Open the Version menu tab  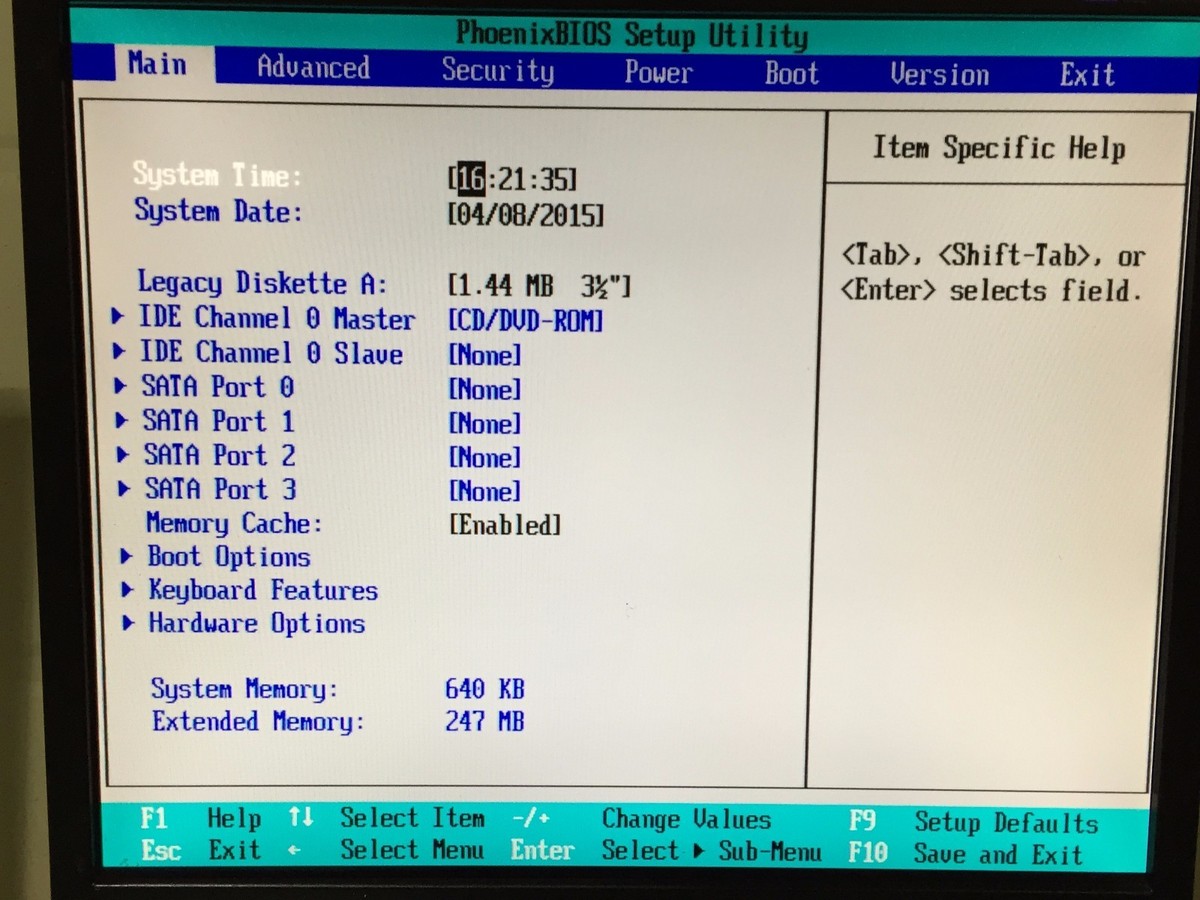[x=939, y=74]
